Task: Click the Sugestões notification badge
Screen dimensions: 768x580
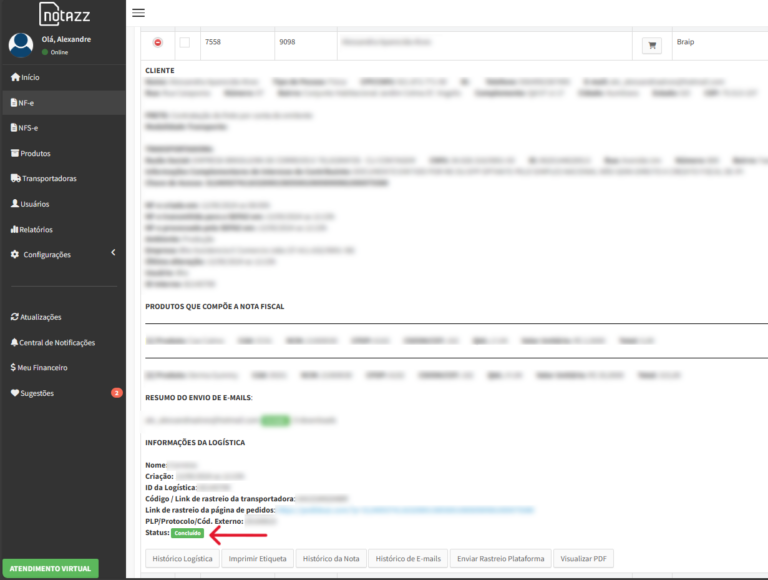Action: coord(117,393)
